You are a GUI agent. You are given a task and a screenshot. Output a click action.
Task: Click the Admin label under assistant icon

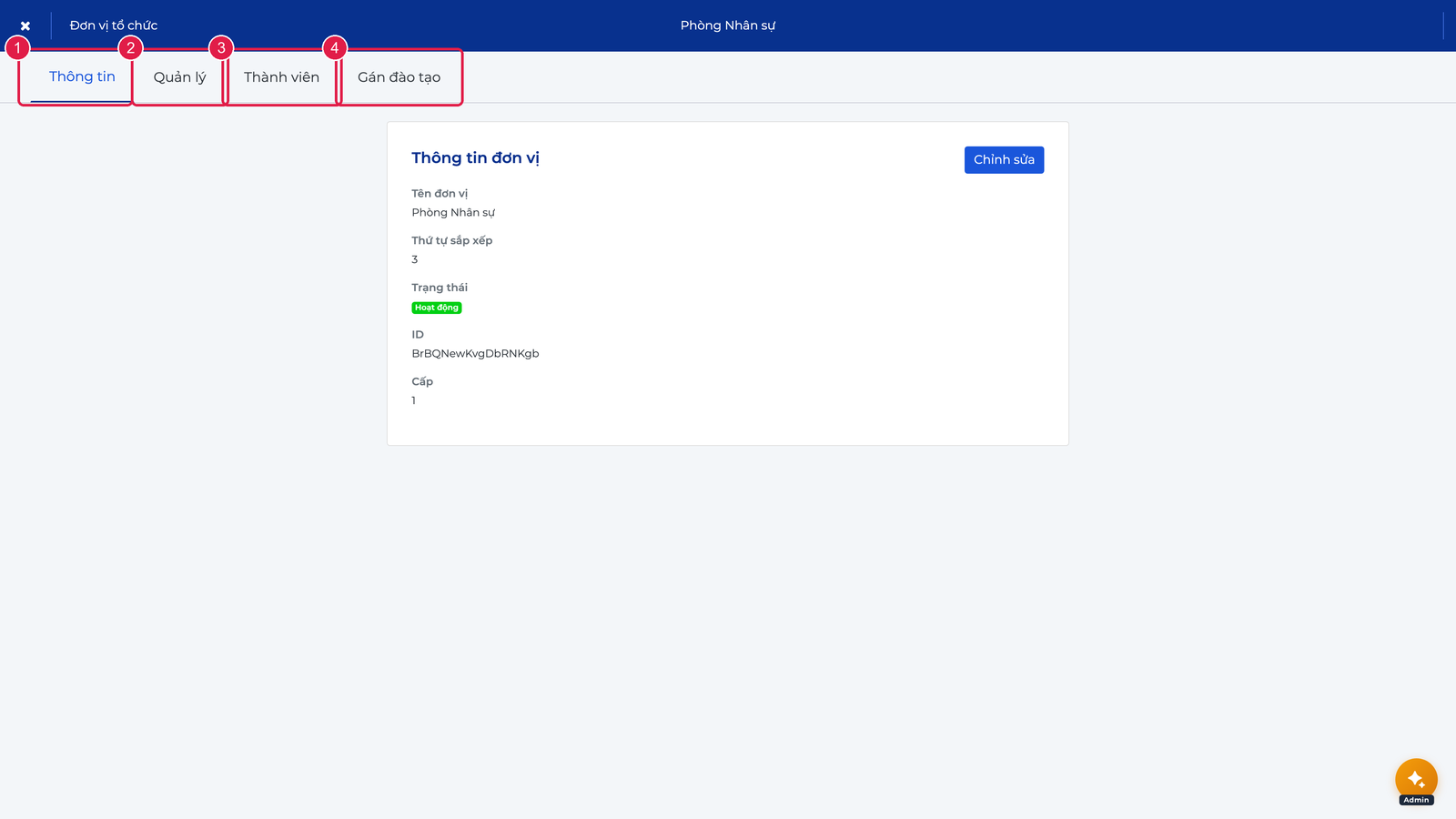coord(1416,800)
